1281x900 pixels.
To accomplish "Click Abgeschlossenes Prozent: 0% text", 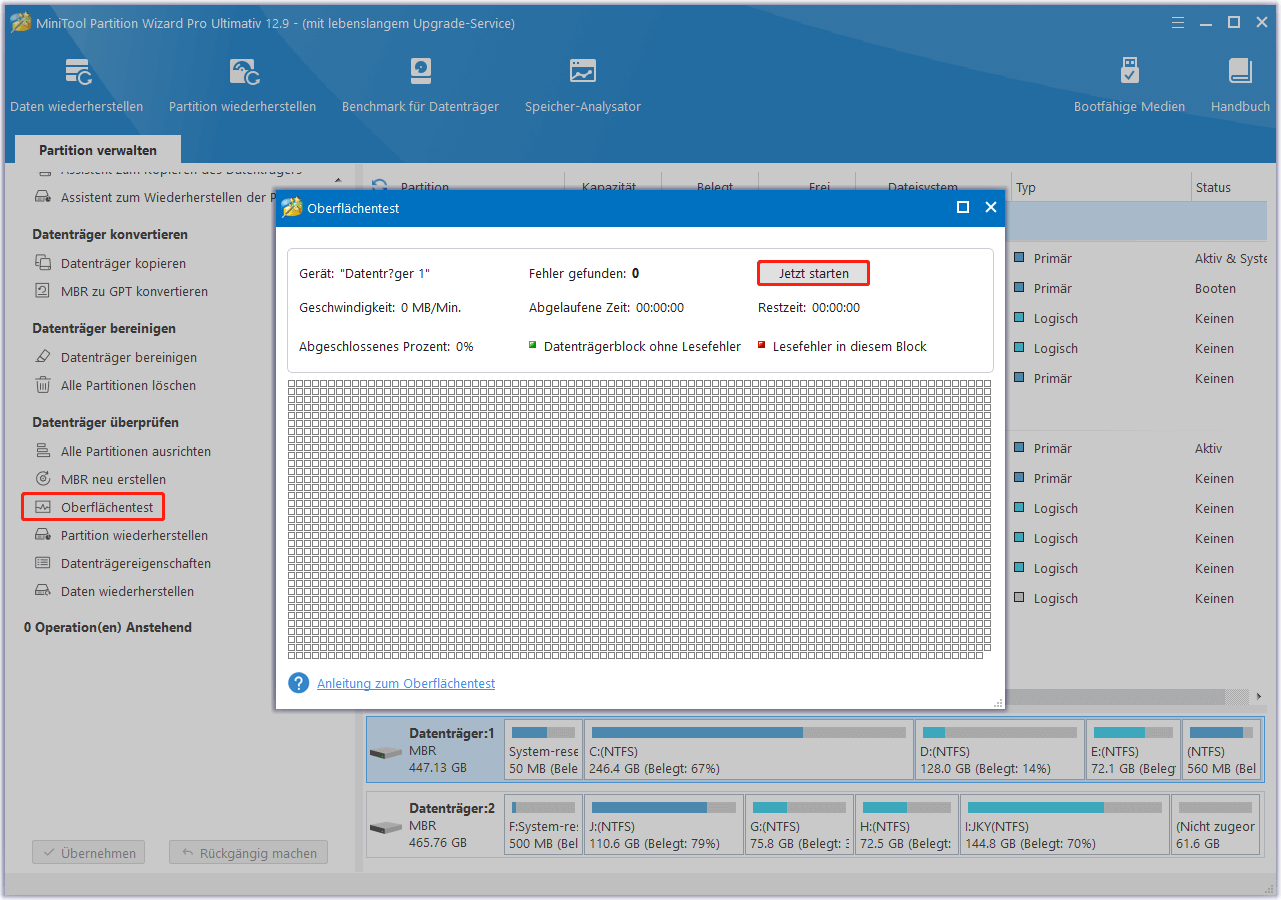I will pos(386,346).
